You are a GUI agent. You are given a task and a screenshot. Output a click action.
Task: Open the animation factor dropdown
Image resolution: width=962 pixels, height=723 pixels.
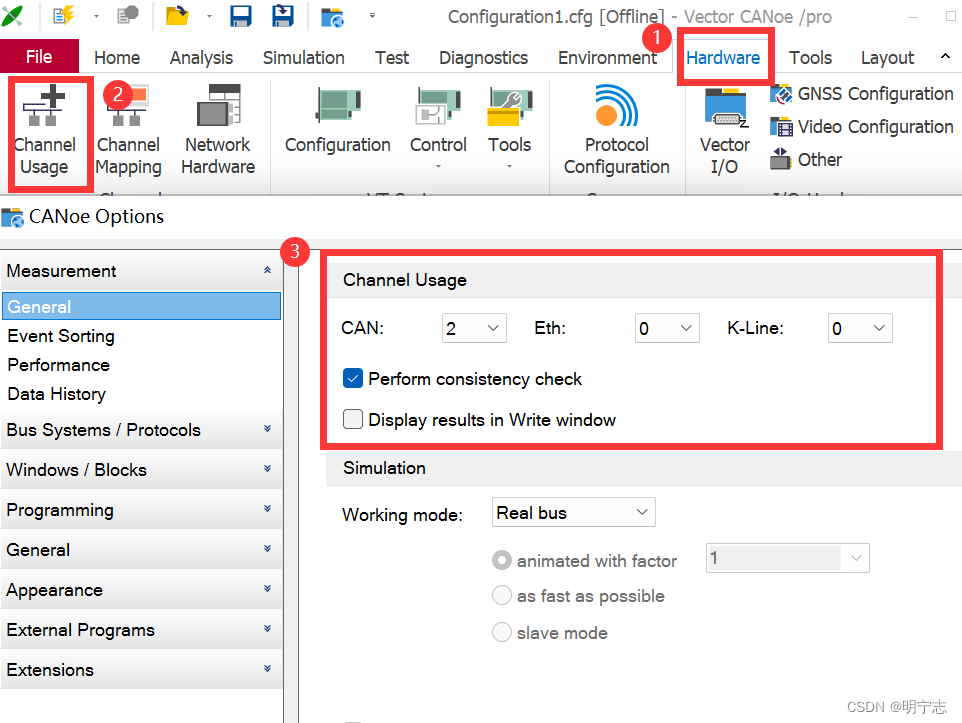[788, 558]
